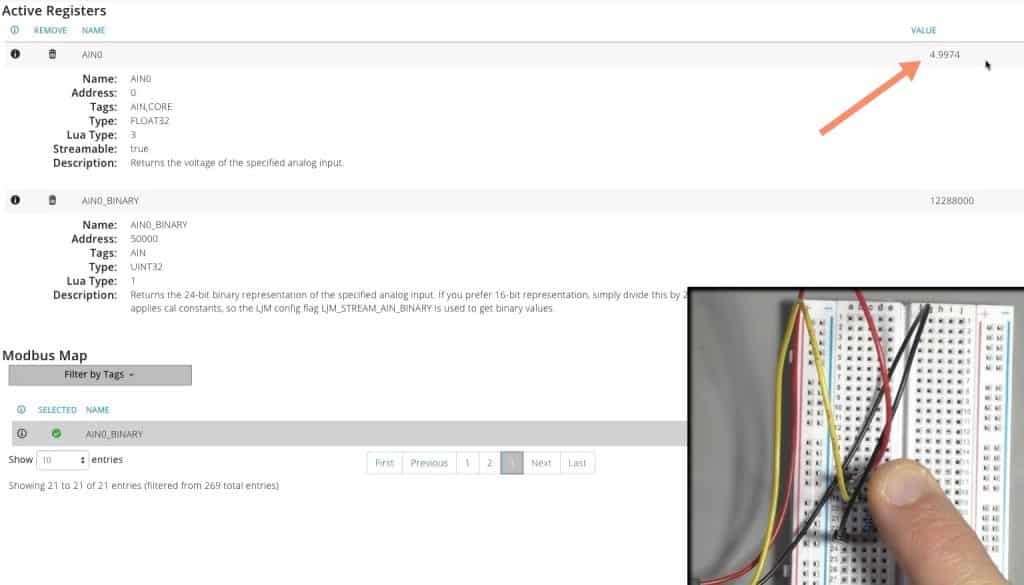Image resolution: width=1024 pixels, height=585 pixels.
Task: Sort Modbus Map by NAME column
Action: (x=97, y=409)
